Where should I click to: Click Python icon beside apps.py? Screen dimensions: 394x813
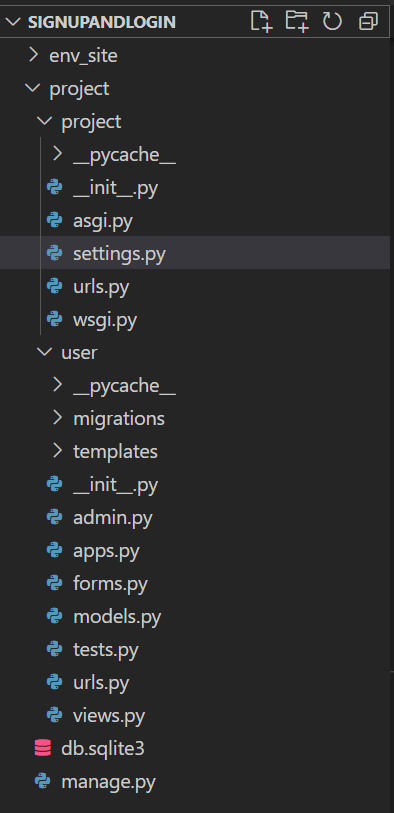click(x=54, y=550)
